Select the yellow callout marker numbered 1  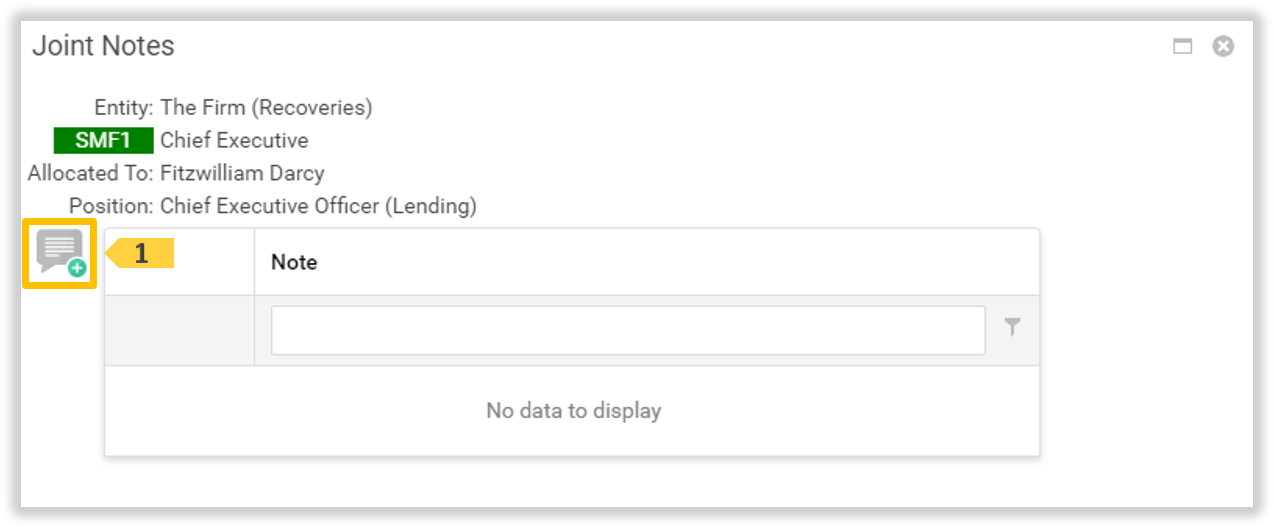coord(142,254)
